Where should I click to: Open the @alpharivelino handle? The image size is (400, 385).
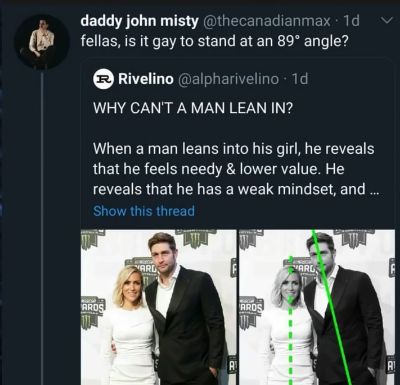coord(229,79)
